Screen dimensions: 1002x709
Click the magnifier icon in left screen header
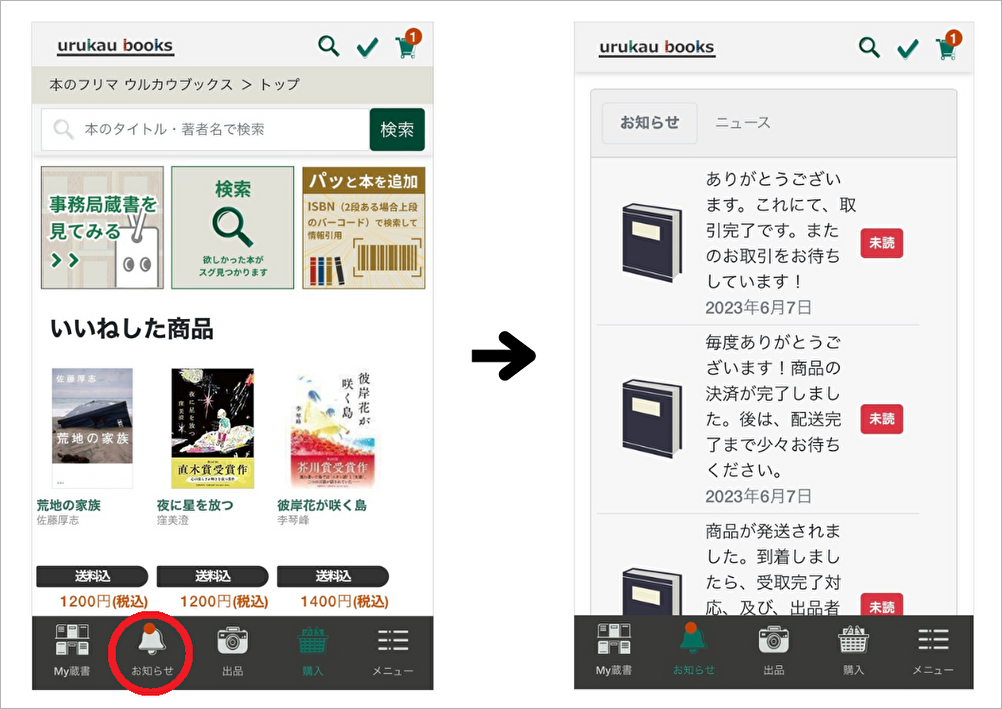(328, 46)
